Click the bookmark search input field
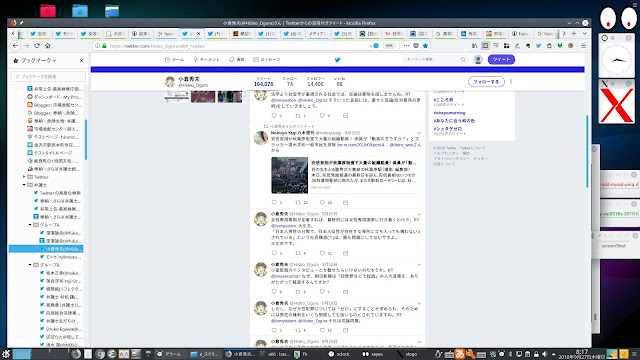The height and width of the screenshot is (360, 640). (49, 76)
